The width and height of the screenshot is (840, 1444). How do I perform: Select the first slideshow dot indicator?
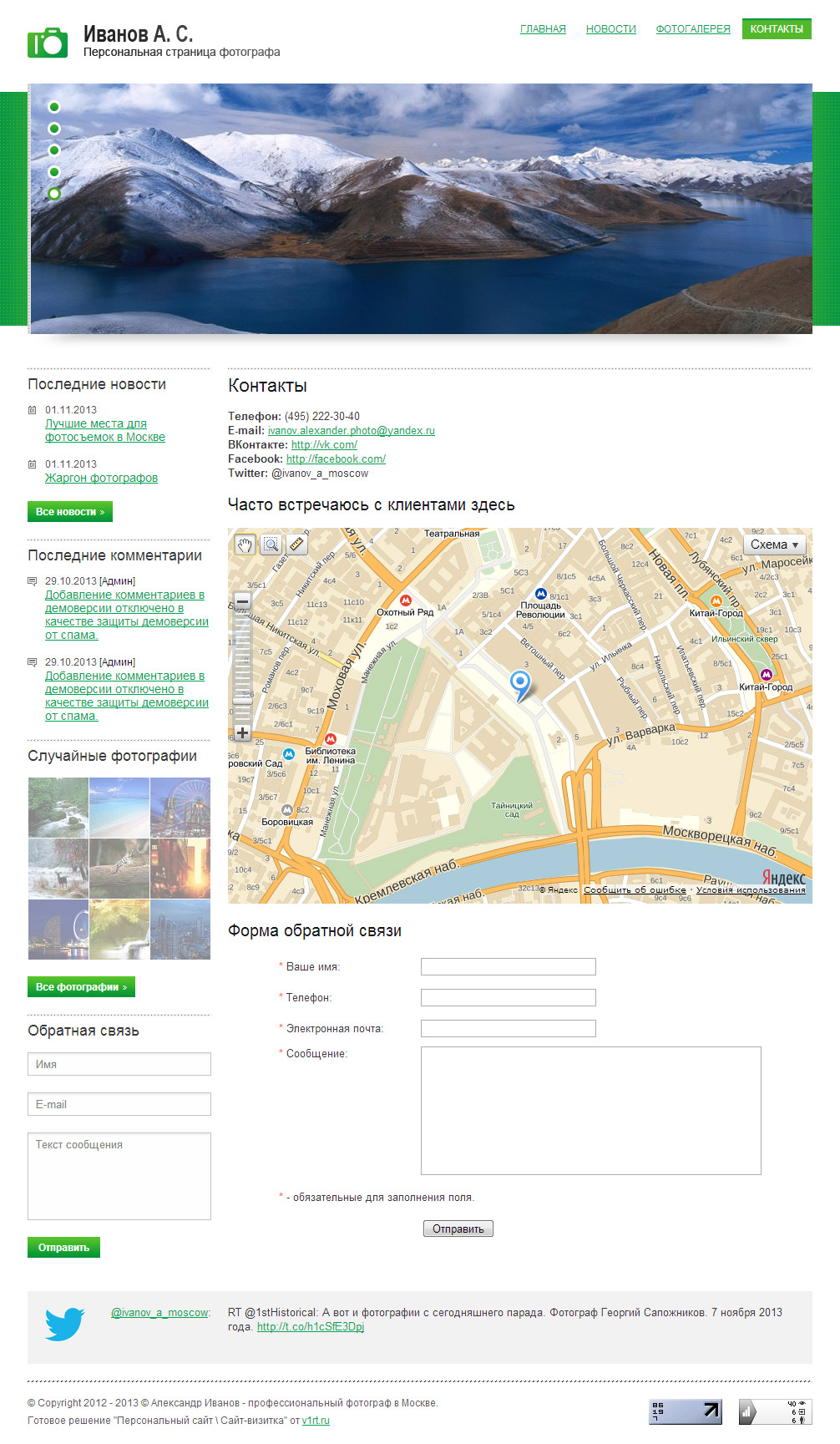point(54,107)
